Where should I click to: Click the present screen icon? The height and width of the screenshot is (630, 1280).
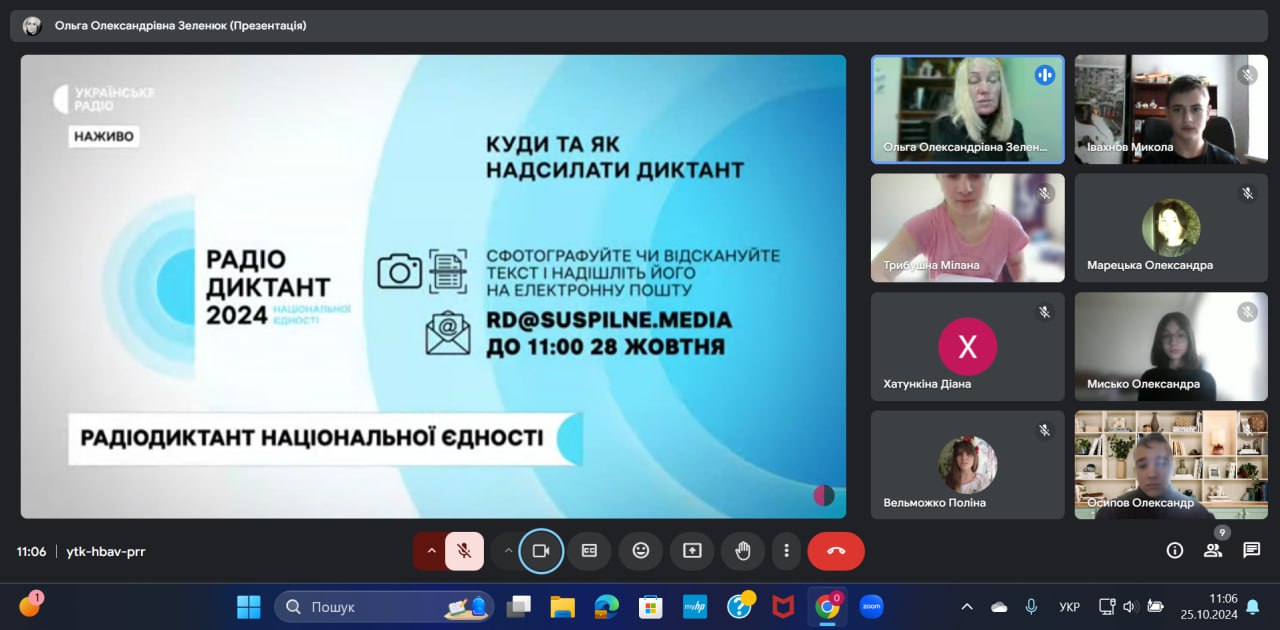click(x=692, y=551)
